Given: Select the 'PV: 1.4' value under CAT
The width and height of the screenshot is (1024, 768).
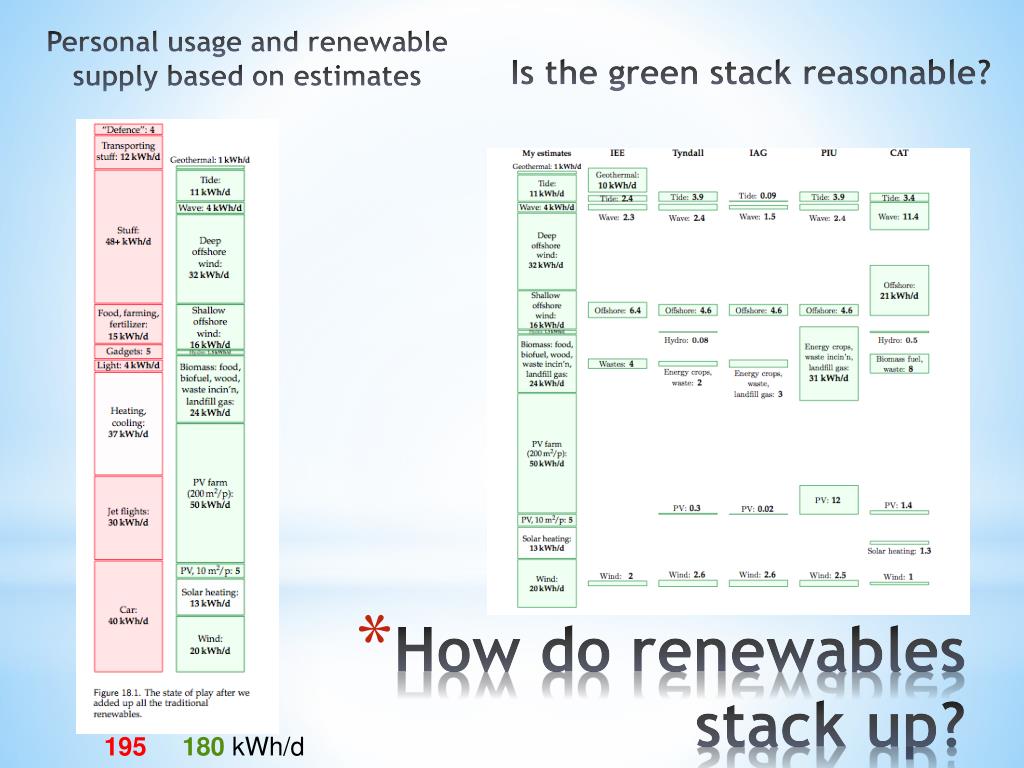Looking at the screenshot, I should point(899,505).
